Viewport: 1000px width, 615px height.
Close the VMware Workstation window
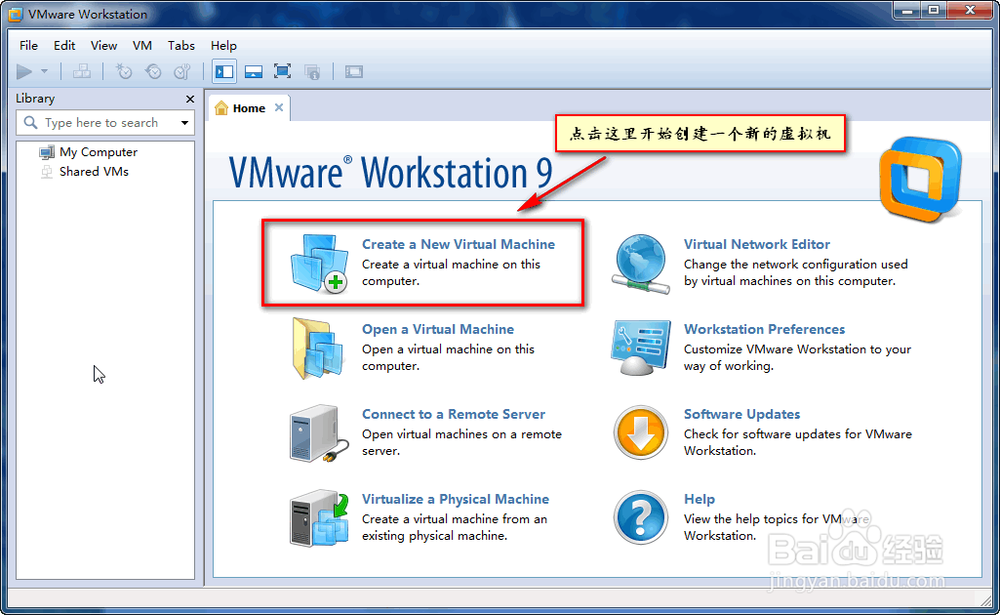(970, 10)
